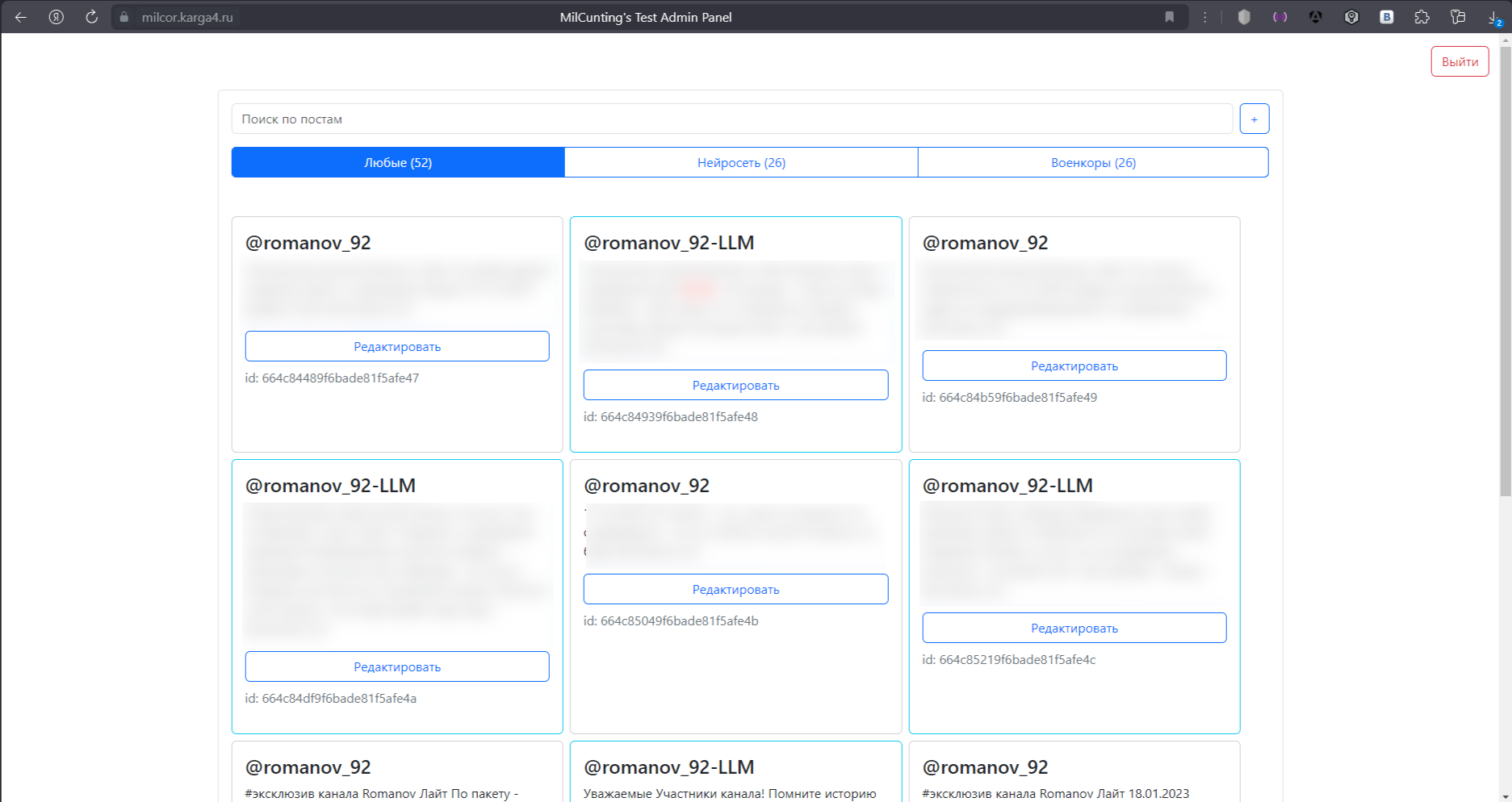The width and height of the screenshot is (1512, 802).
Task: Edit post with id ending 5afe48
Action: 735,385
